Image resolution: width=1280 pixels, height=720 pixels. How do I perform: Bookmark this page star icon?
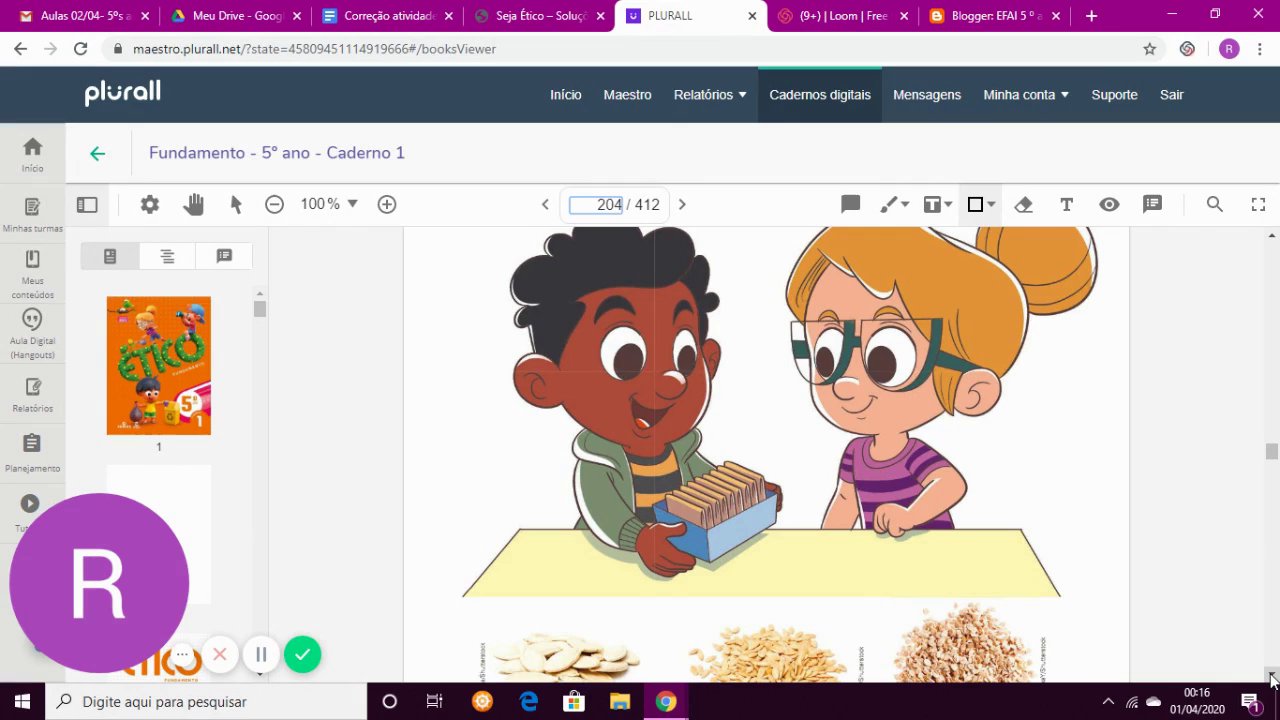pos(1150,48)
